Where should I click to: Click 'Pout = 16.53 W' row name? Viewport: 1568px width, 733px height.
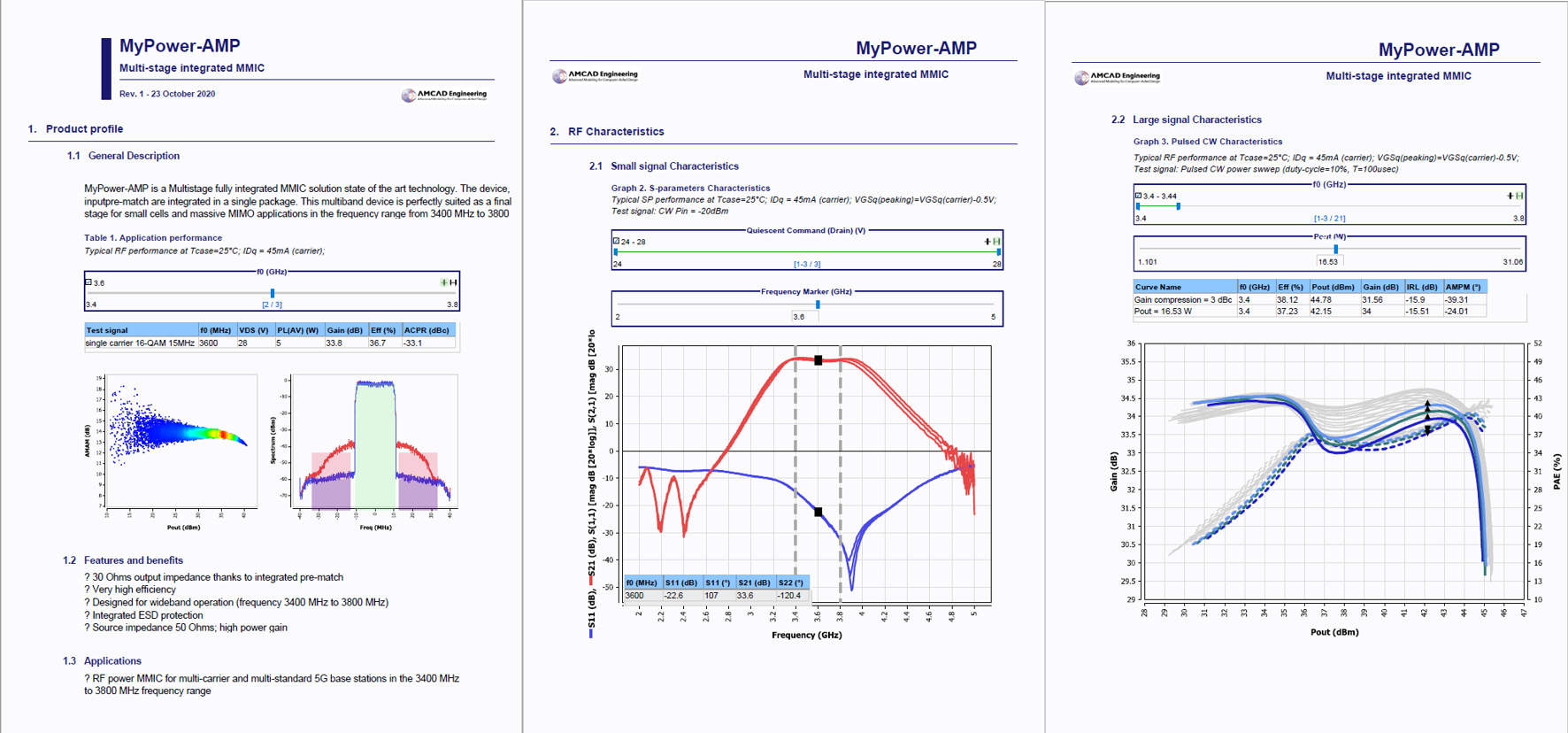point(1185,311)
